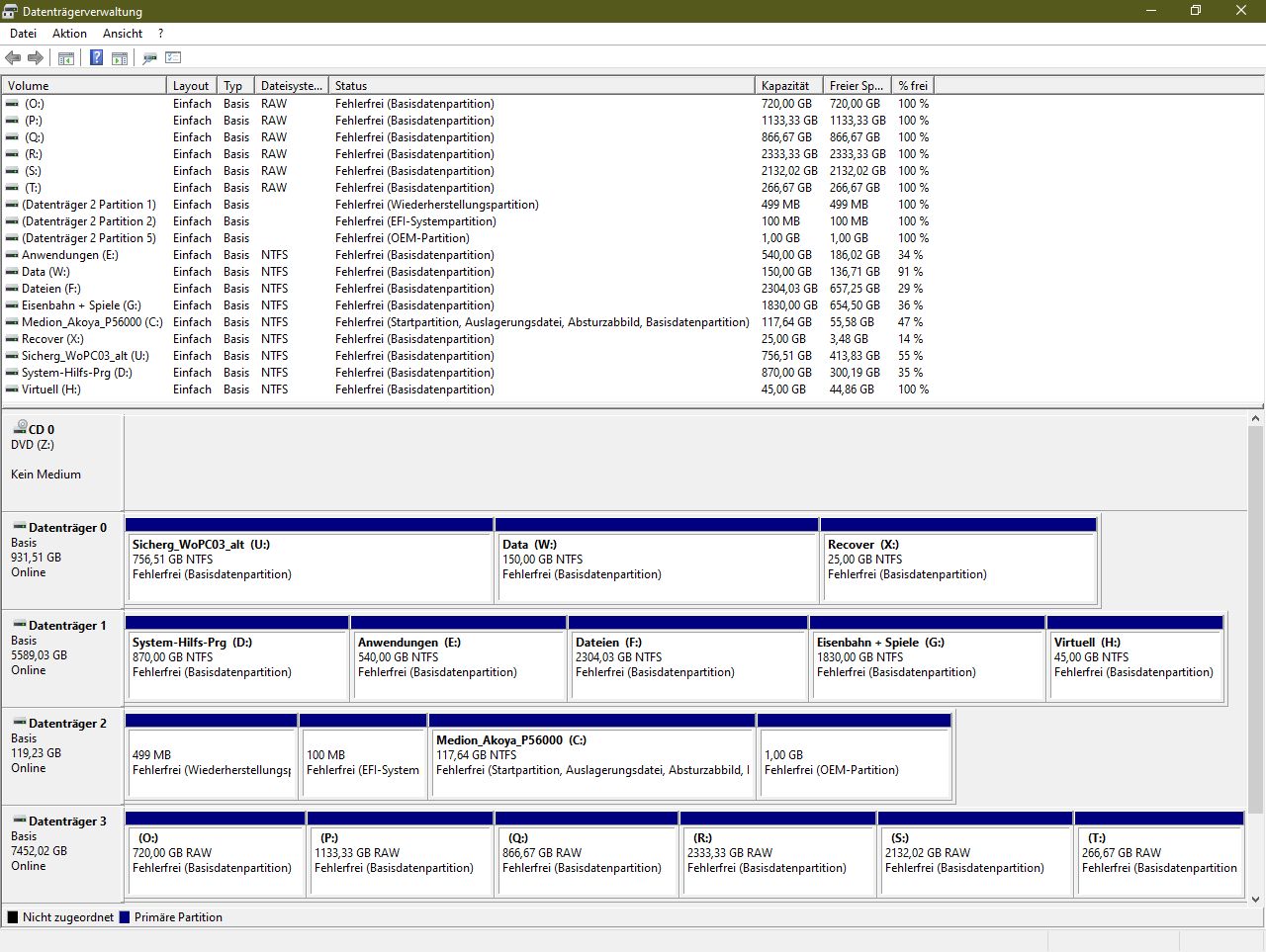Select the (Q:) 866,67 GB RAW partition block
Image resolution: width=1266 pixels, height=952 pixels.
pyautogui.click(x=588, y=853)
